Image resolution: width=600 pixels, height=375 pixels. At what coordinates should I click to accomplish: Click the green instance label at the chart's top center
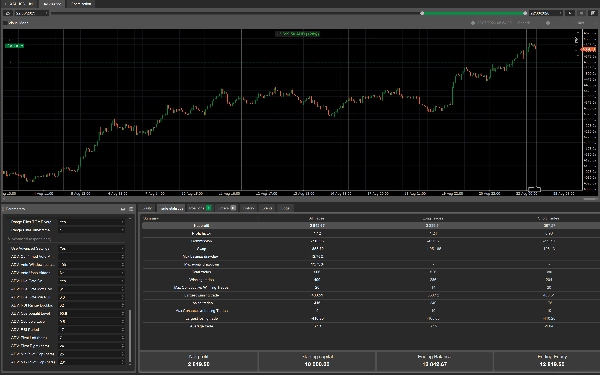click(x=297, y=34)
